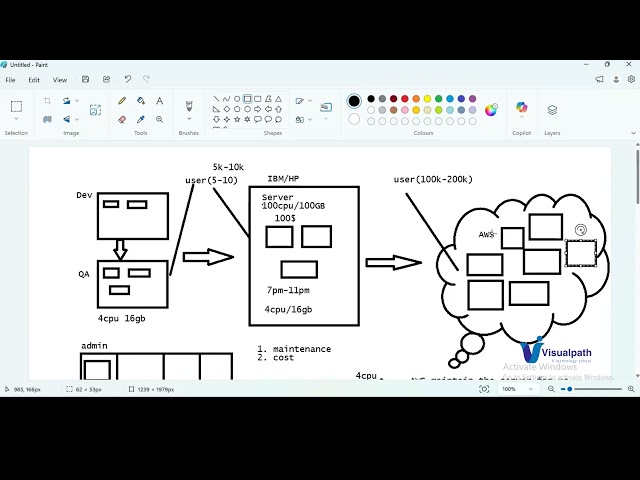Click the Flip image icon
The height and width of the screenshot is (480, 640).
pyautogui.click(x=67, y=119)
